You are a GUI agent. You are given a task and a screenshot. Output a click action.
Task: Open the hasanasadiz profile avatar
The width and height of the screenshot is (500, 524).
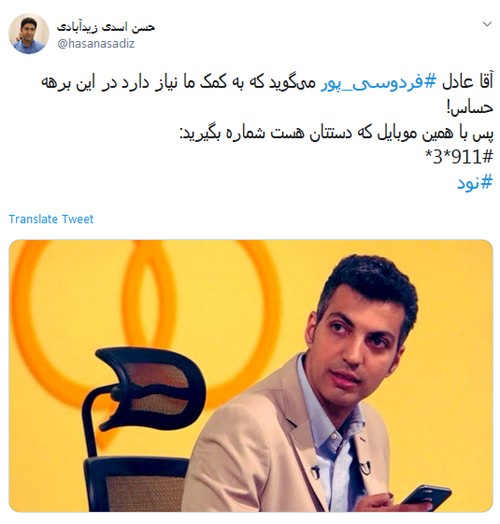(29, 33)
